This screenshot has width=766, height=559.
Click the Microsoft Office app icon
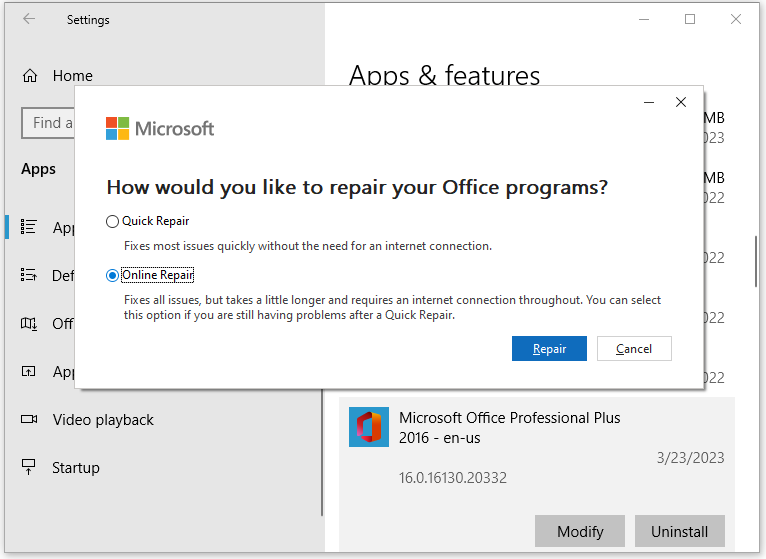point(368,427)
